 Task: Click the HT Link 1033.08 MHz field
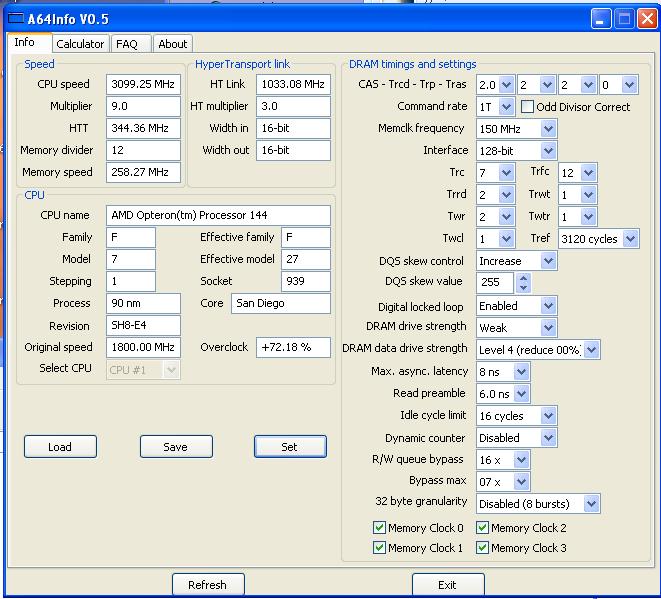(x=293, y=84)
